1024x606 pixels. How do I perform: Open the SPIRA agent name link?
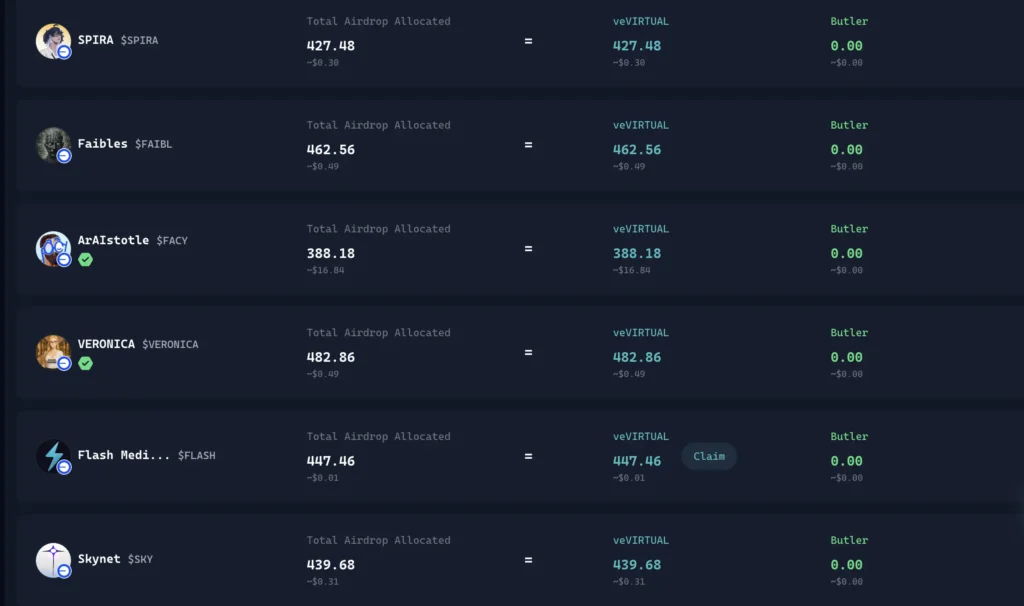tap(96, 40)
